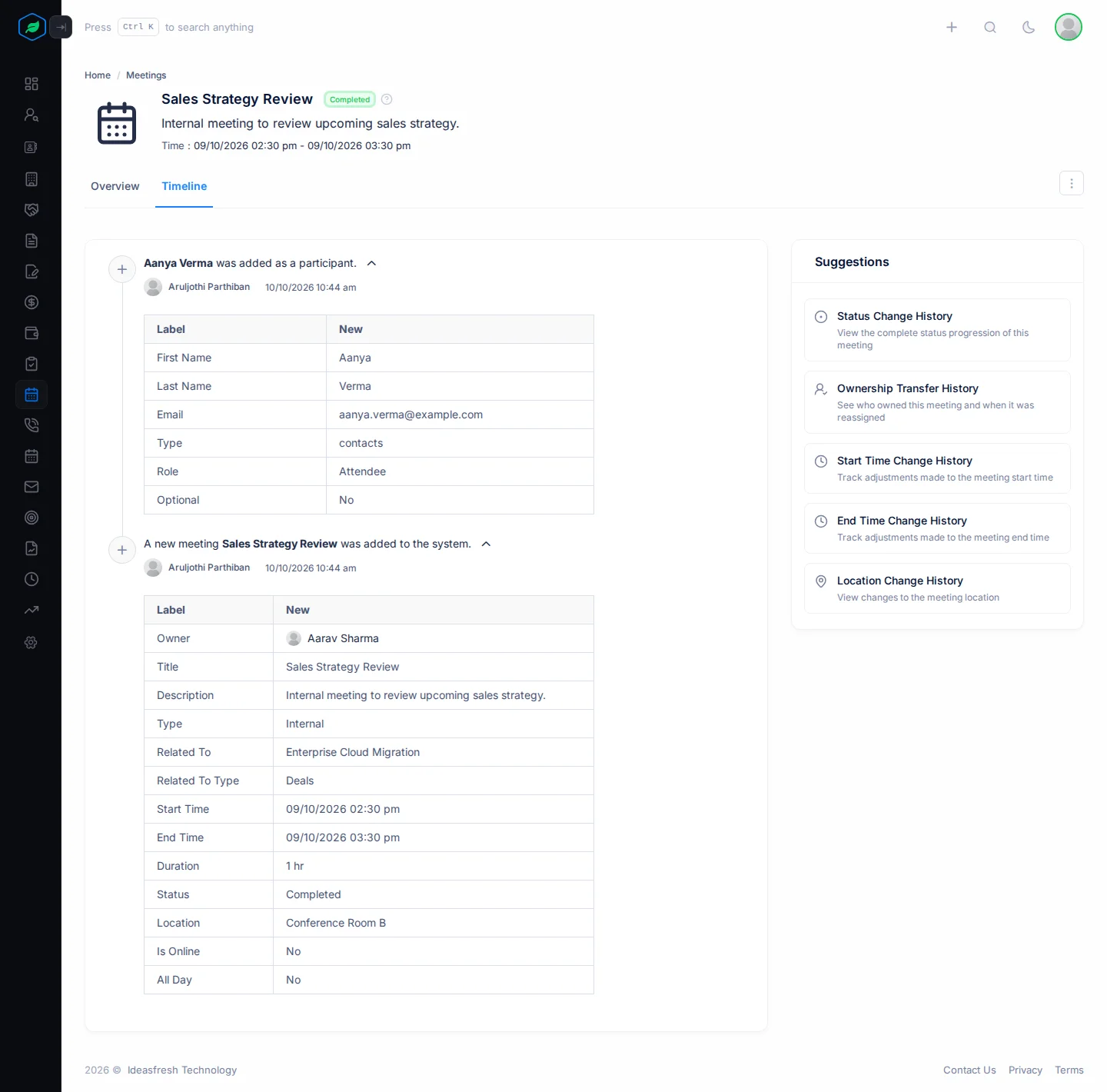Open Start Time Change History suggestion

point(937,468)
